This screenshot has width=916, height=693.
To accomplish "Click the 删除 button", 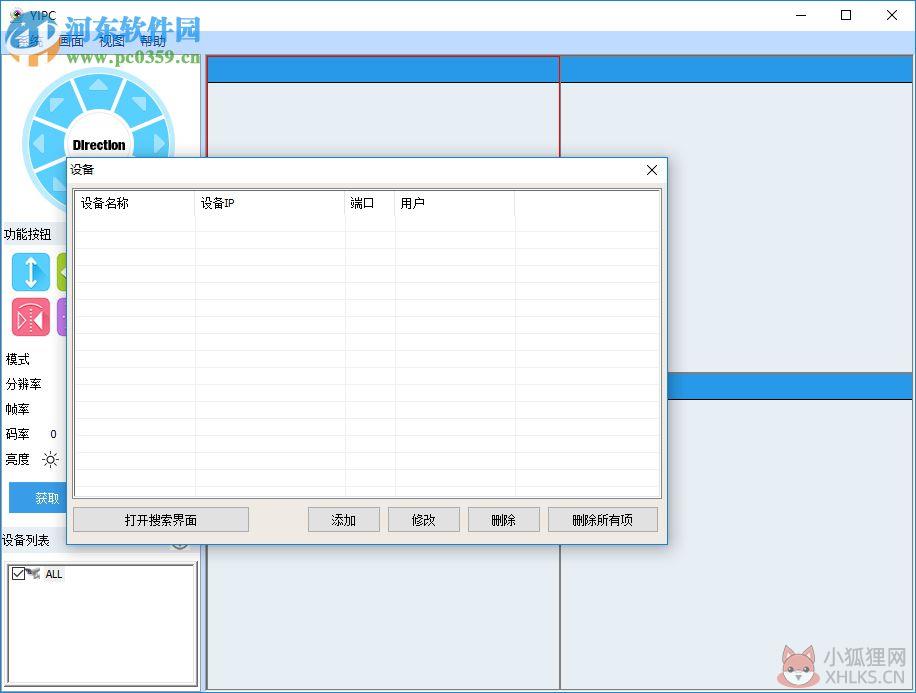I will tap(504, 519).
